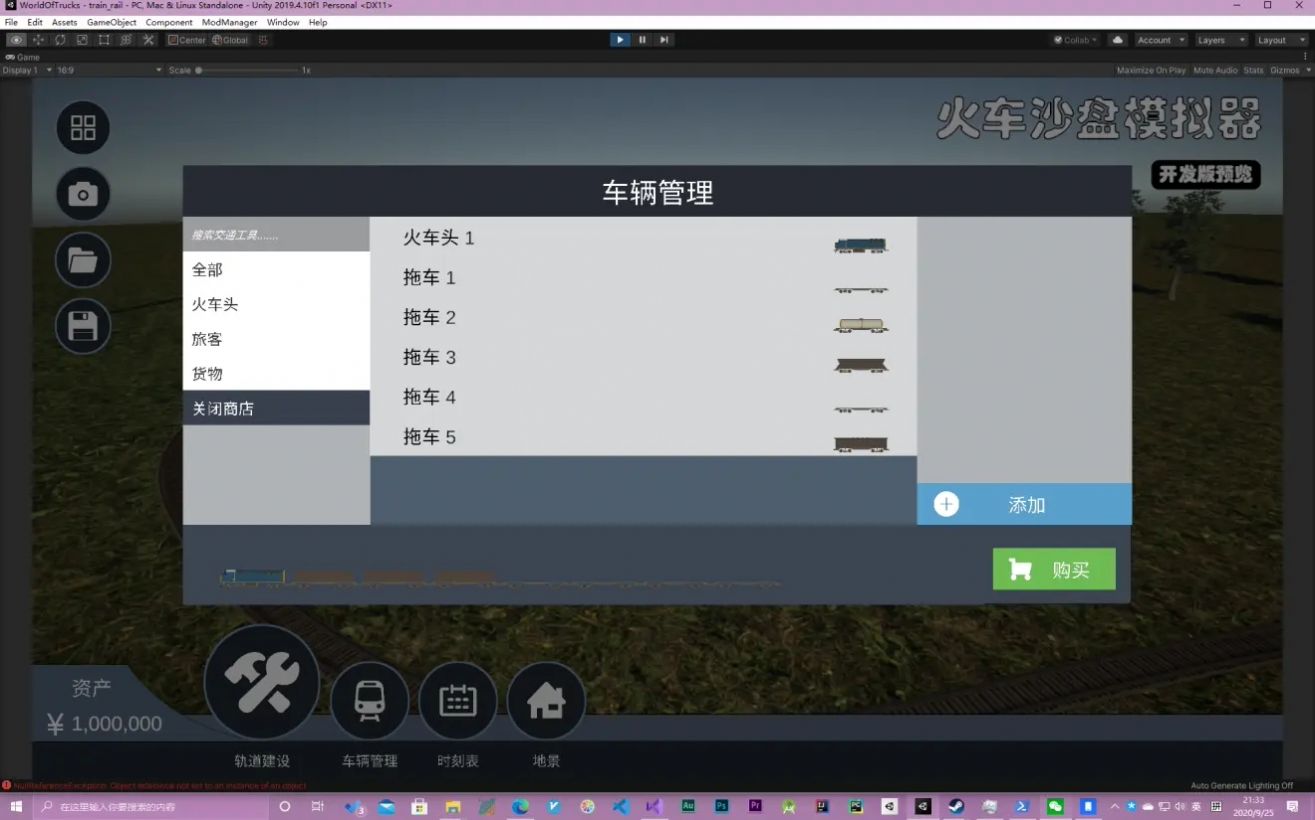Toggle Global coordinate mode in toolbar
The width and height of the screenshot is (1315, 820).
(x=231, y=40)
